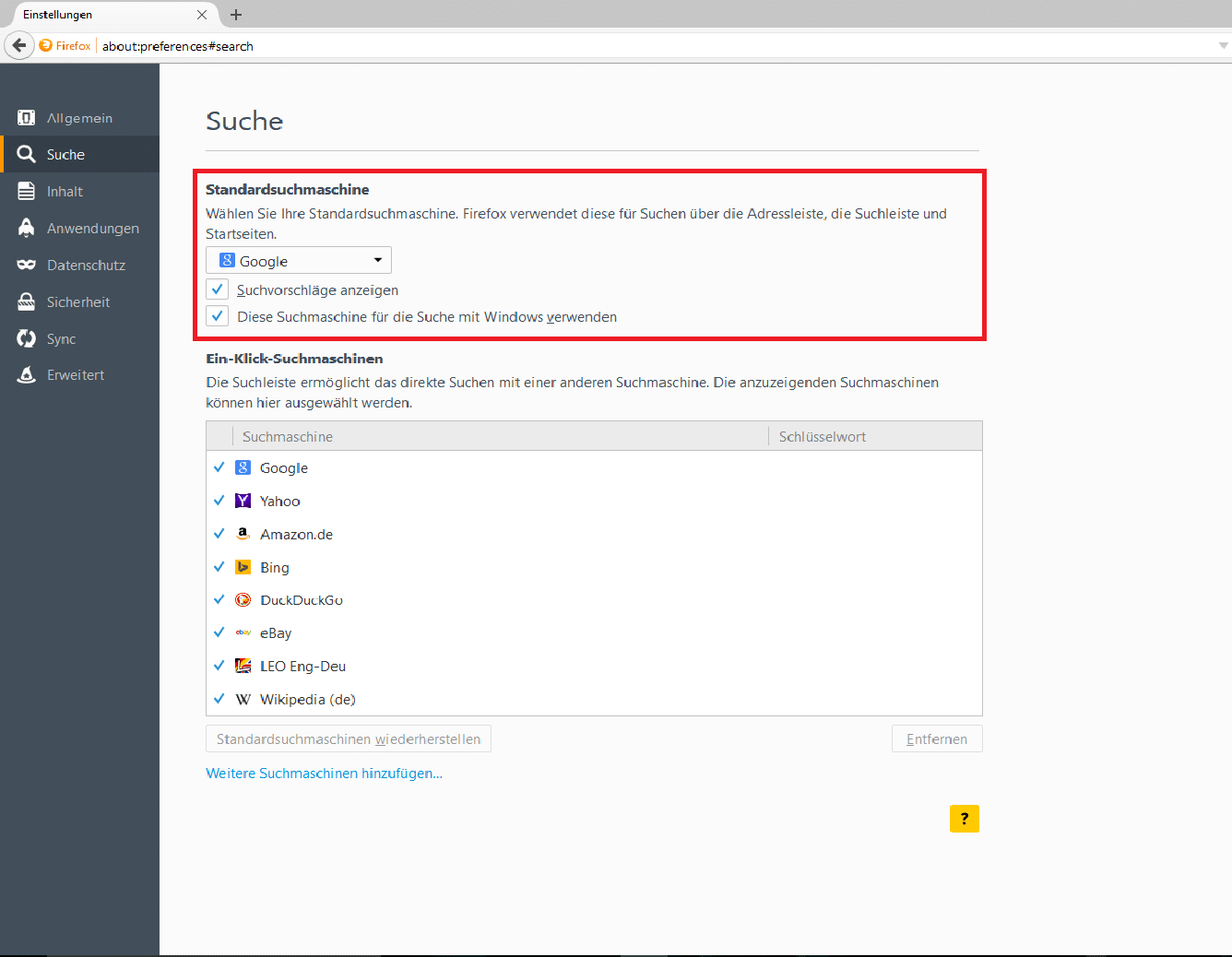
Task: Click Standardsuchmaschinen wiederherstellen button
Action: coord(348,739)
